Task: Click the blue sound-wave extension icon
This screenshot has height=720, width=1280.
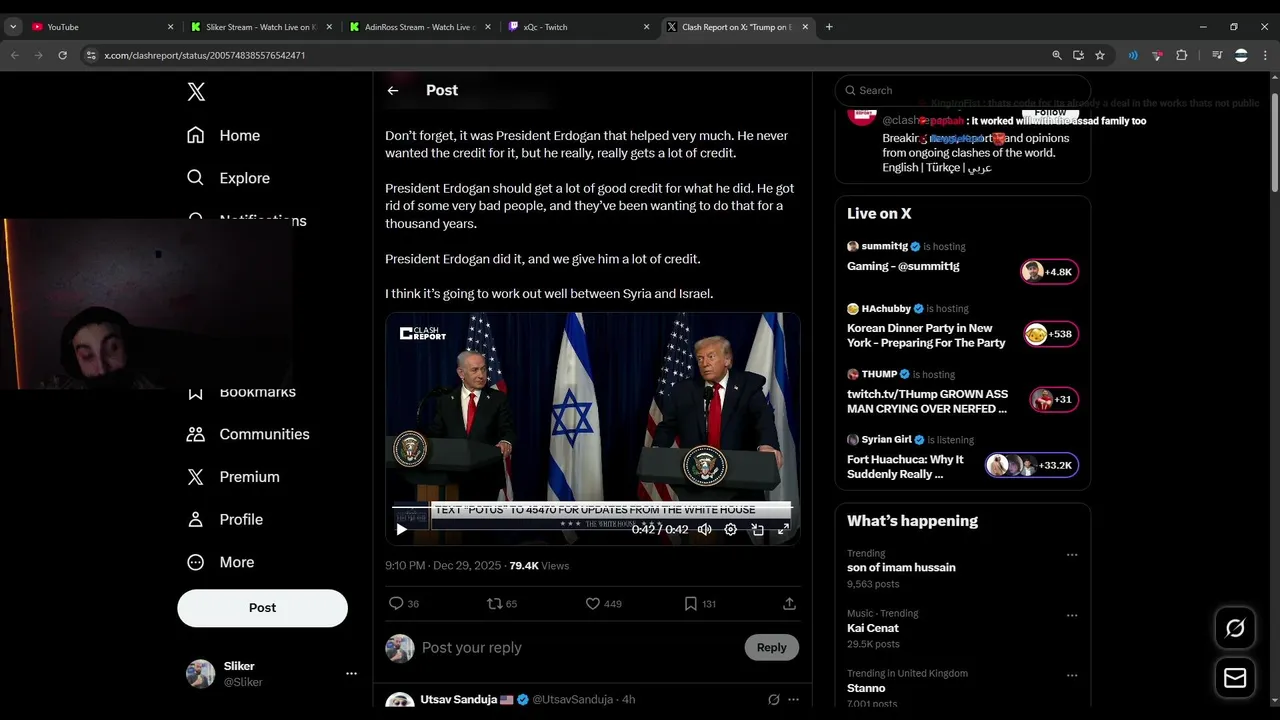Action: pyautogui.click(x=1133, y=55)
